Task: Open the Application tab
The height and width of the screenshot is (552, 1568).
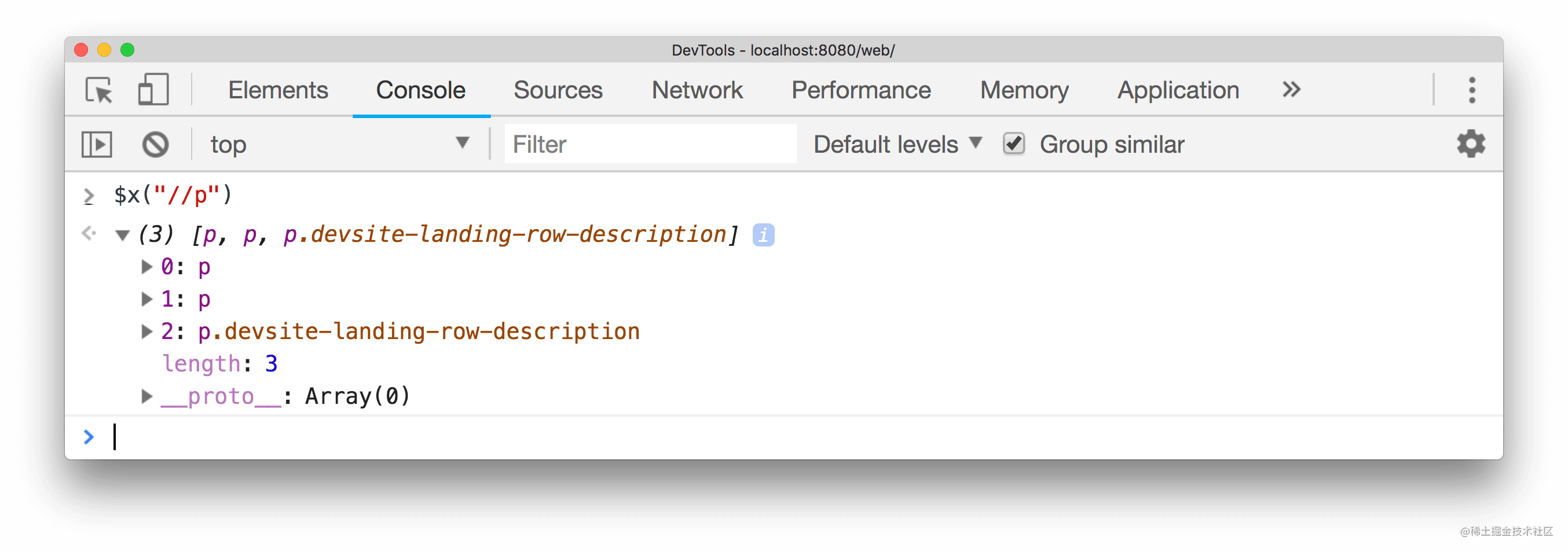Action: [1178, 90]
